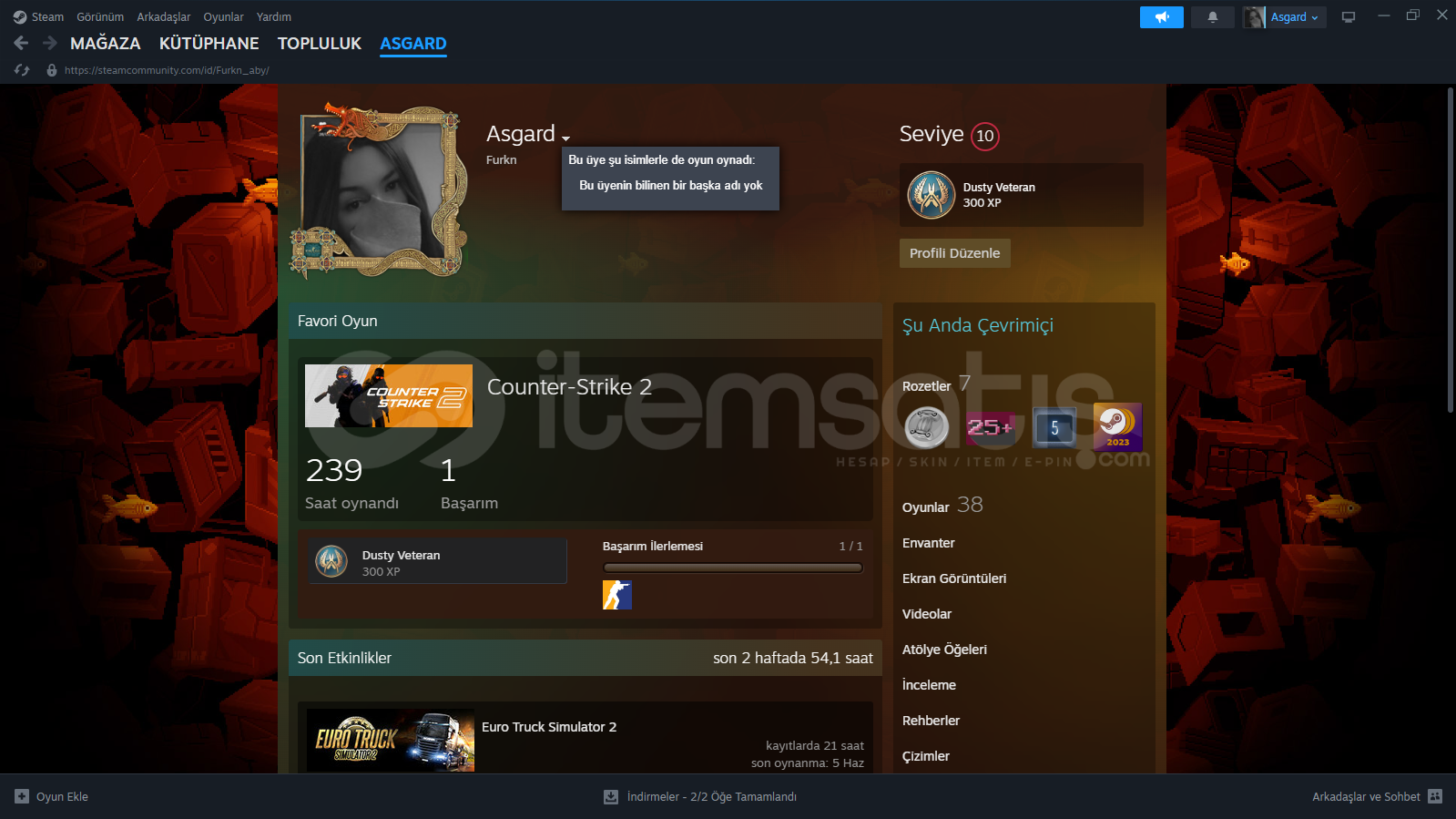Open the Yardım menu
This screenshot has height=819, width=1456.
point(274,17)
